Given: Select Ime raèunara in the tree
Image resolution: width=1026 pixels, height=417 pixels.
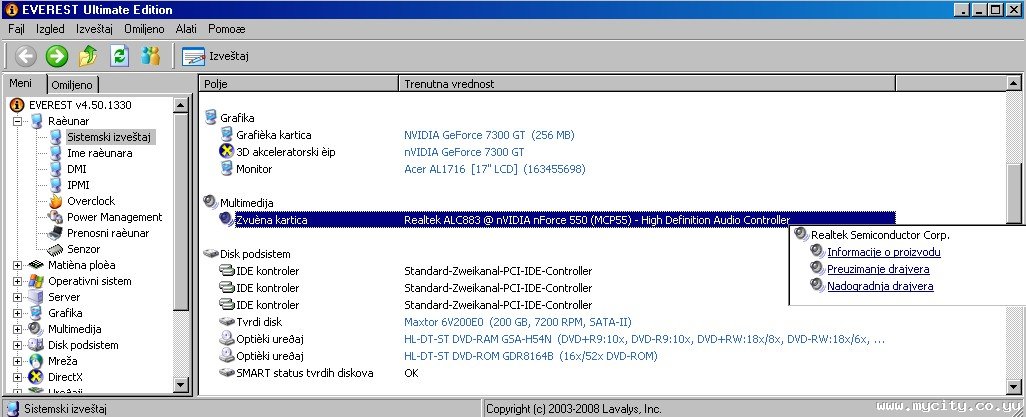Looking at the screenshot, I should click(x=99, y=153).
